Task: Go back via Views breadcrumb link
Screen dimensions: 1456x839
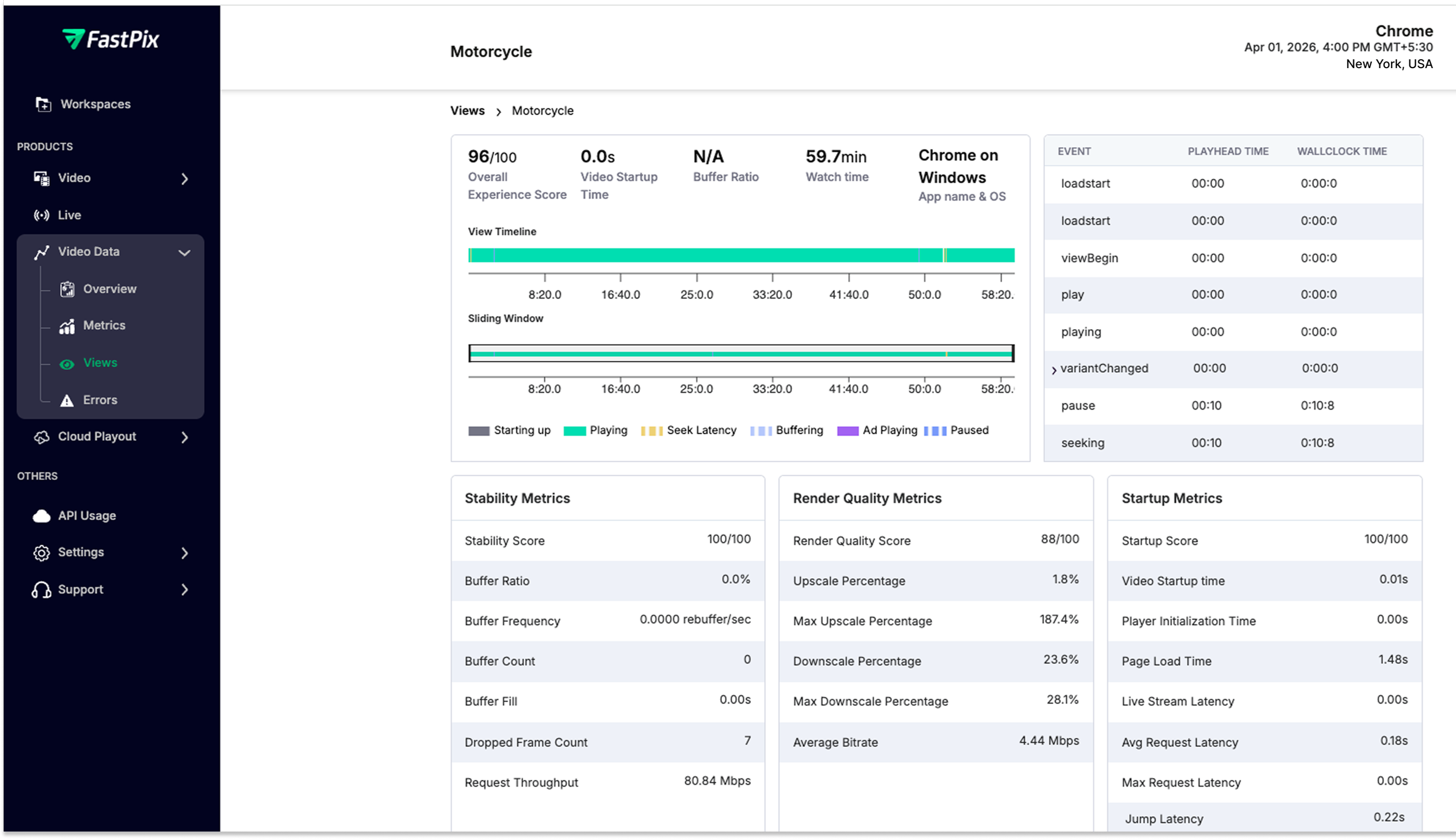Action: [467, 111]
